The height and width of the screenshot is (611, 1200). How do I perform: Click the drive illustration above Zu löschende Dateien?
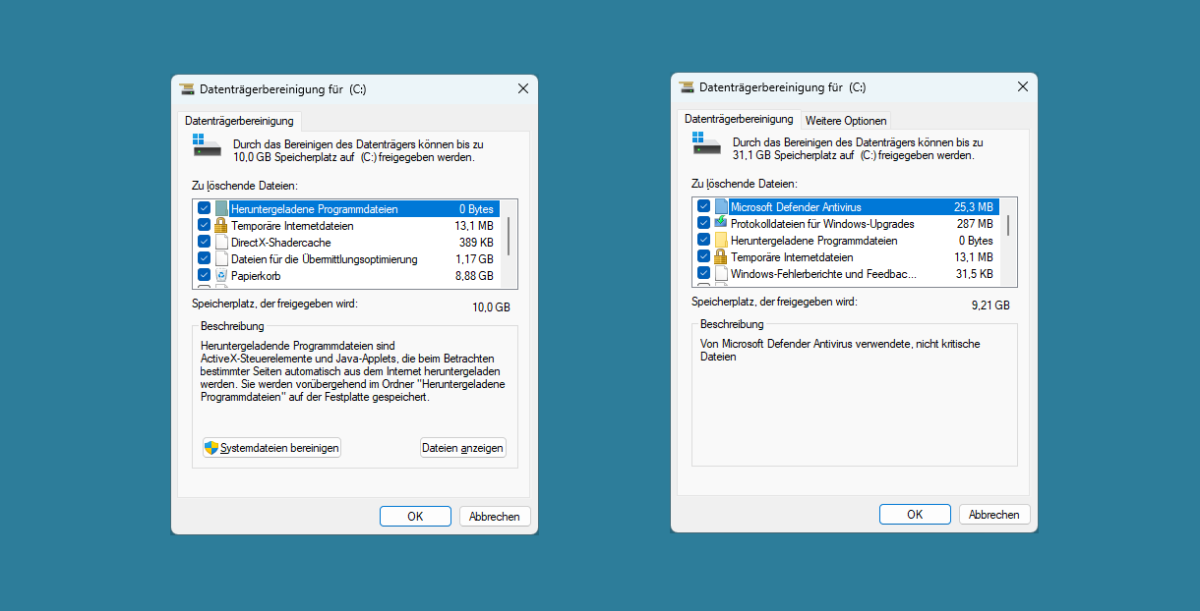pos(206,146)
